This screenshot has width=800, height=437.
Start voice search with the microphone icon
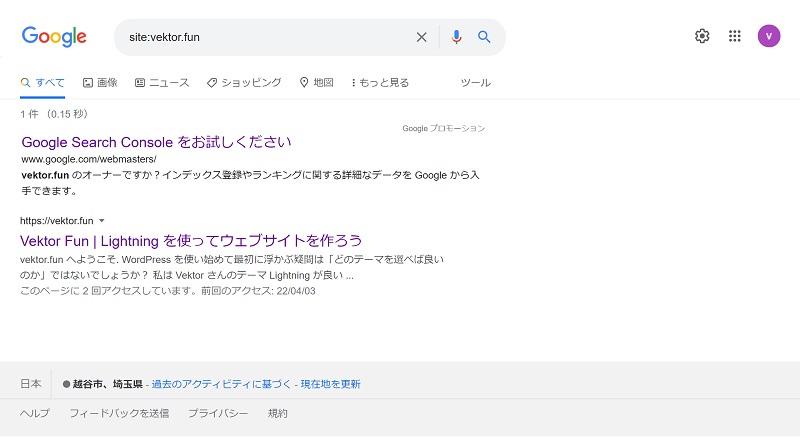pyautogui.click(x=456, y=37)
